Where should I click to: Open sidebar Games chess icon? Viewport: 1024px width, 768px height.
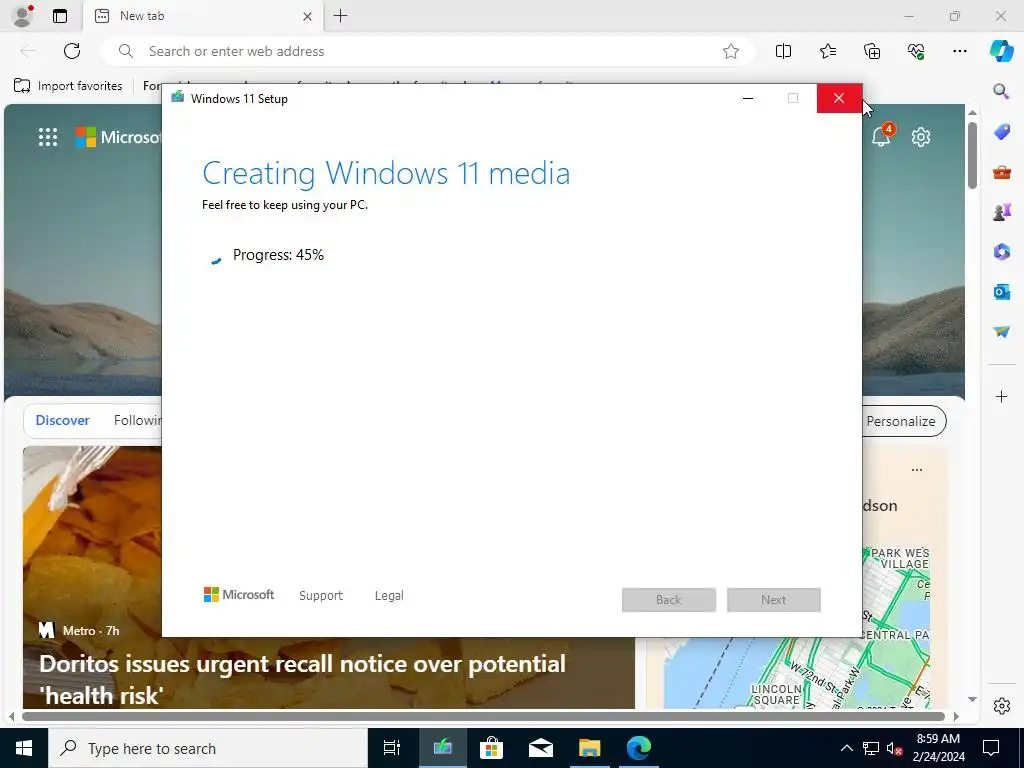click(1001, 212)
